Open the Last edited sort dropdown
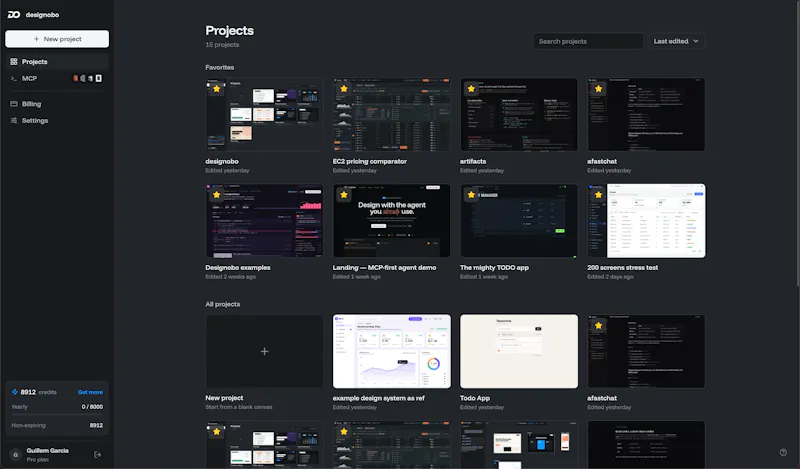This screenshot has width=800, height=469. pyautogui.click(x=676, y=41)
